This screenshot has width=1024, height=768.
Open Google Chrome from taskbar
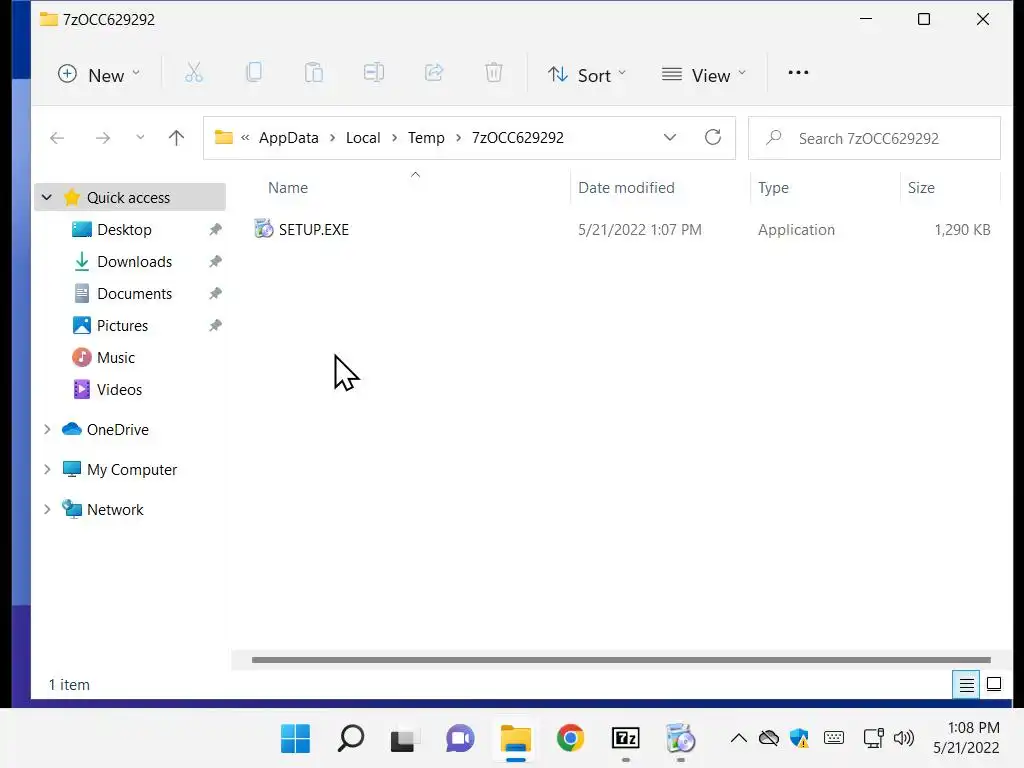pos(570,739)
